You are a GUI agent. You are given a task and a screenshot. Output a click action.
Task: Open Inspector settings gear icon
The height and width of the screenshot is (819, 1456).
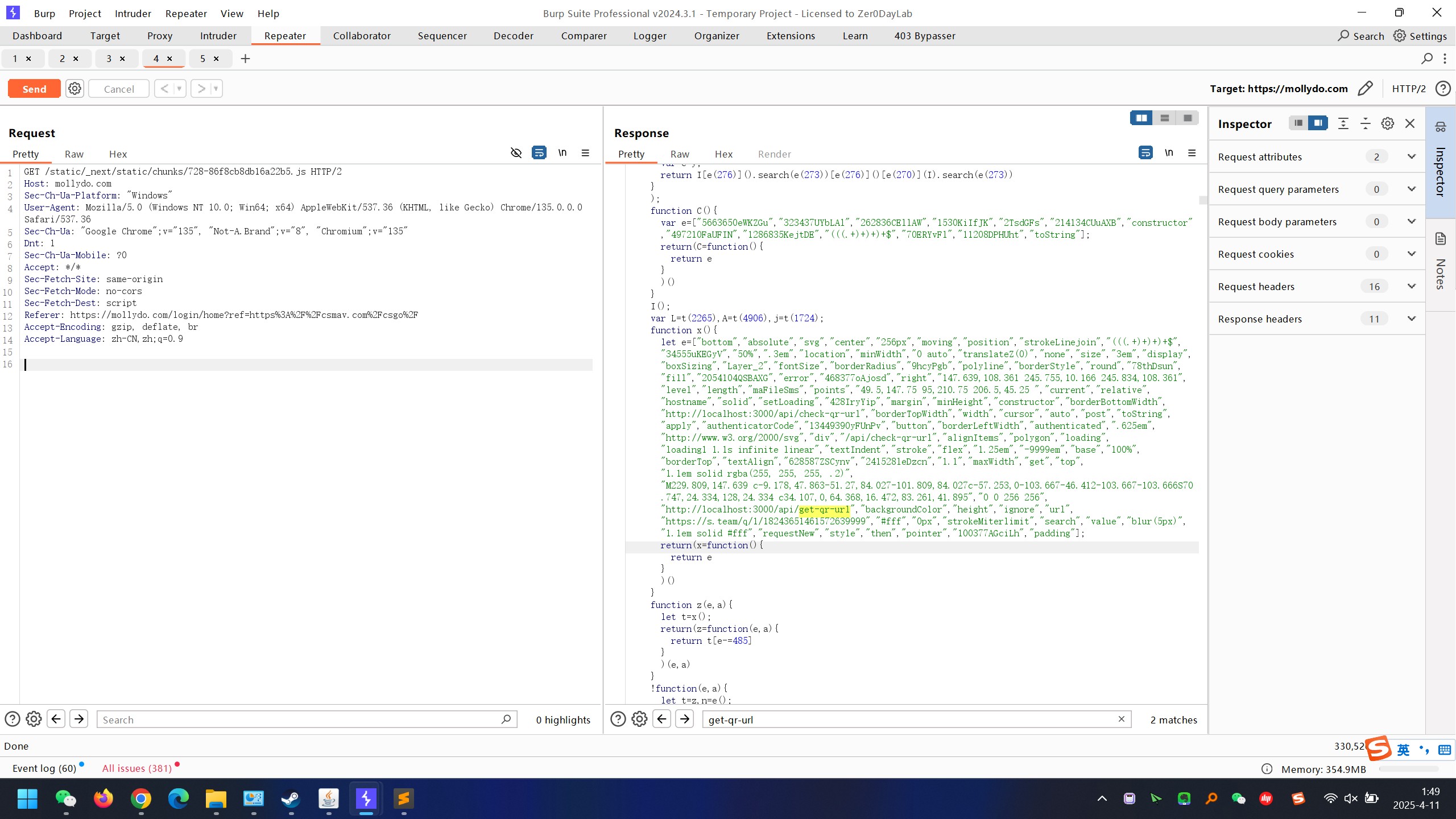coord(1387,123)
